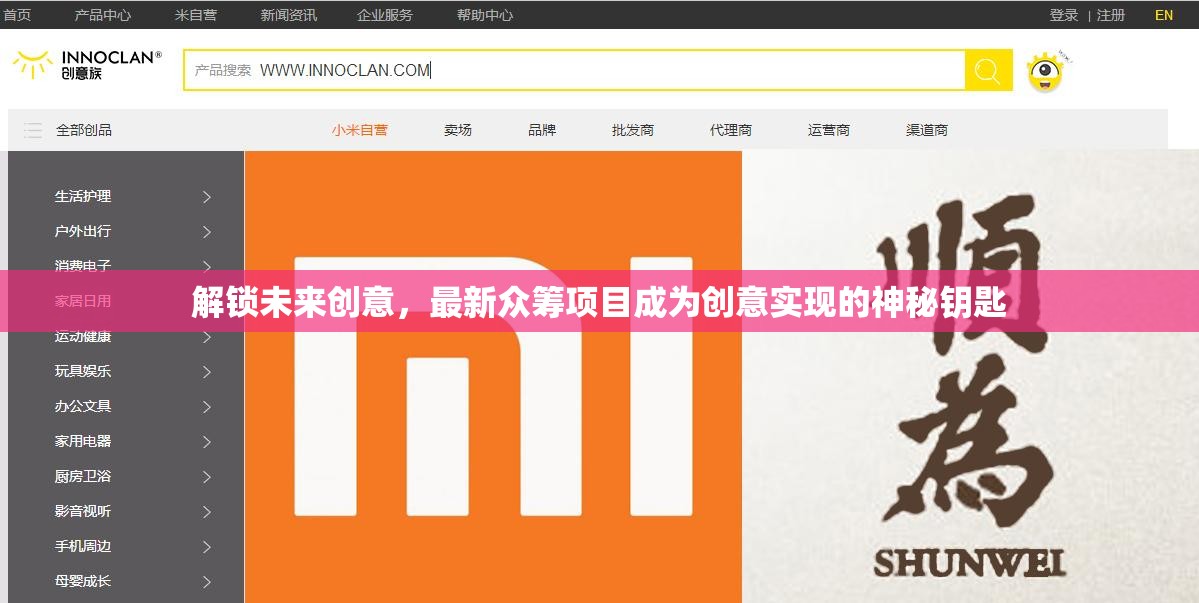Image resolution: width=1199 pixels, height=603 pixels.
Task: Select the 批发商 tab
Action: coord(633,131)
